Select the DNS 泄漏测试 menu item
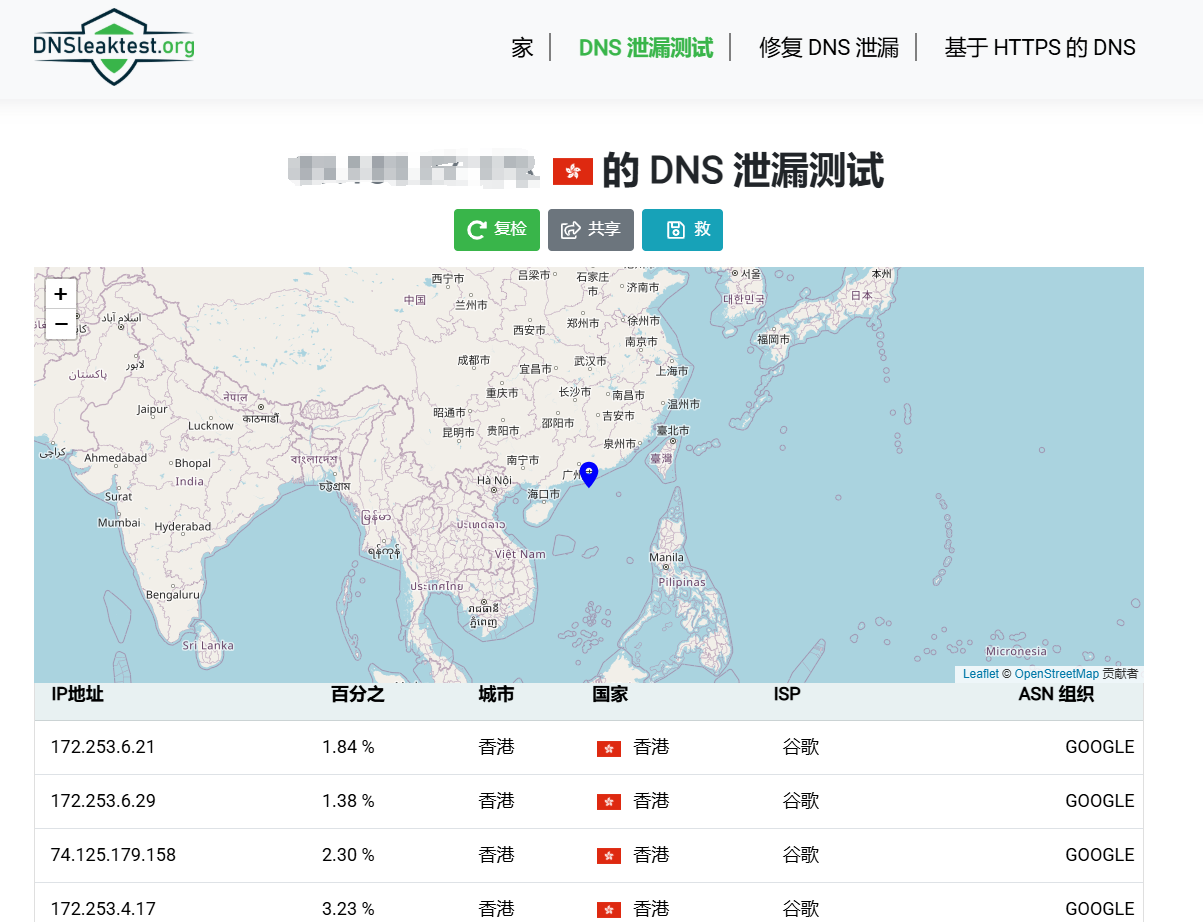The width and height of the screenshot is (1203, 922). click(646, 47)
